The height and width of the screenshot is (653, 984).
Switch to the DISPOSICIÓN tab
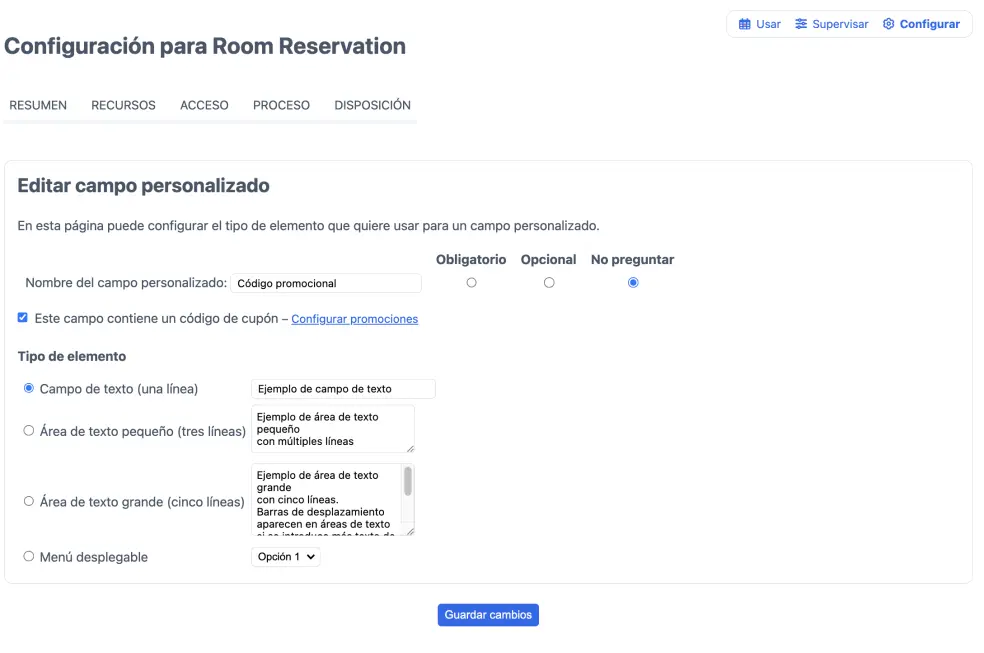tap(372, 105)
